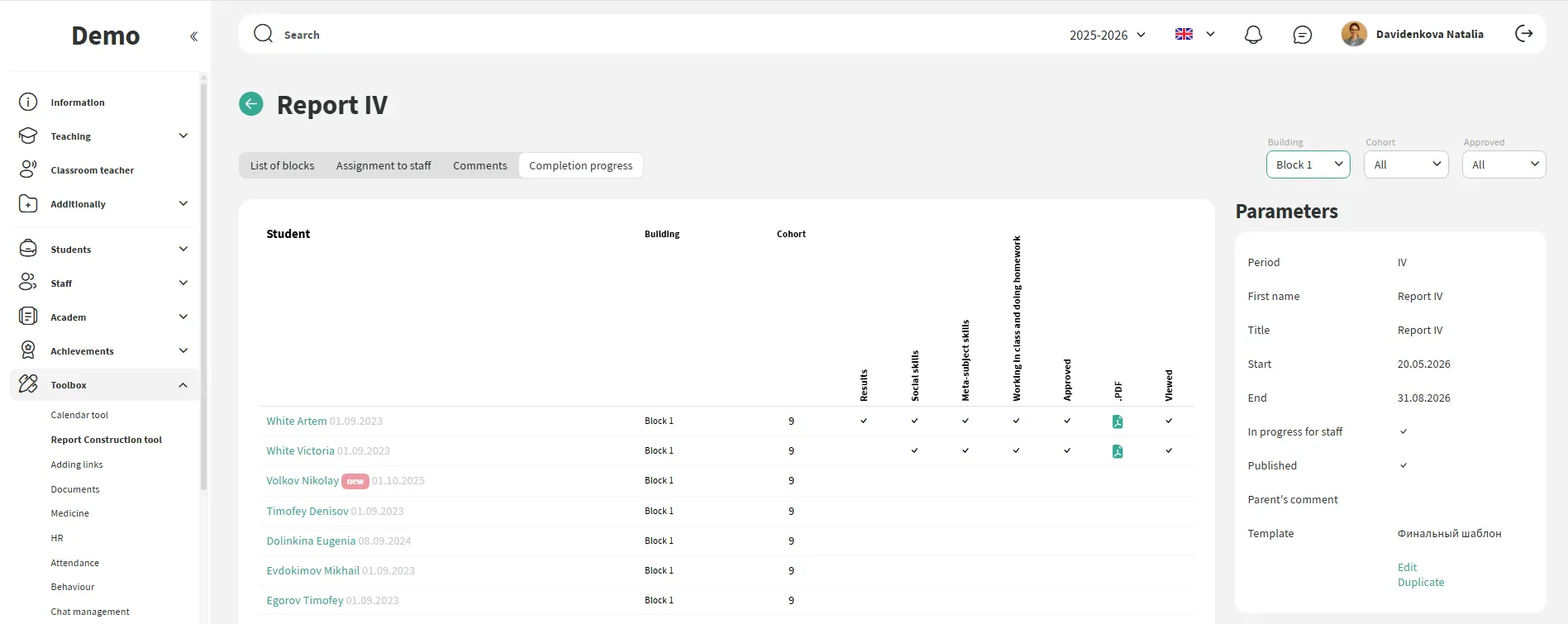Open the notifications bell

[1253, 35]
